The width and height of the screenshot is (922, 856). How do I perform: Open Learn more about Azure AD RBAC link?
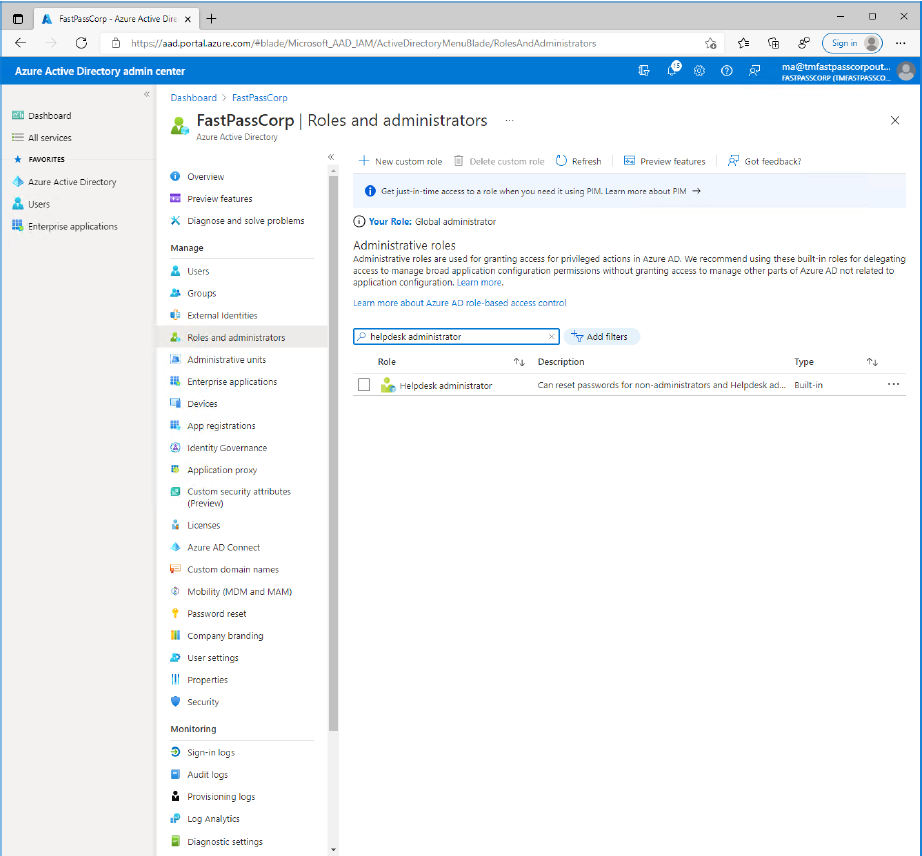click(459, 303)
